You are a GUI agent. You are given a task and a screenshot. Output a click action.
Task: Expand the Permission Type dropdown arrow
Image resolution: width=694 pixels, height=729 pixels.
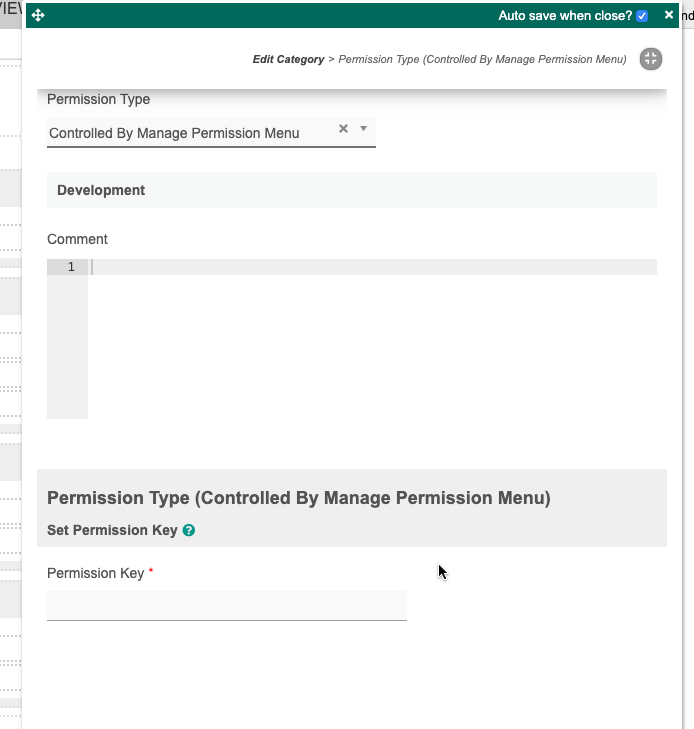click(x=364, y=129)
